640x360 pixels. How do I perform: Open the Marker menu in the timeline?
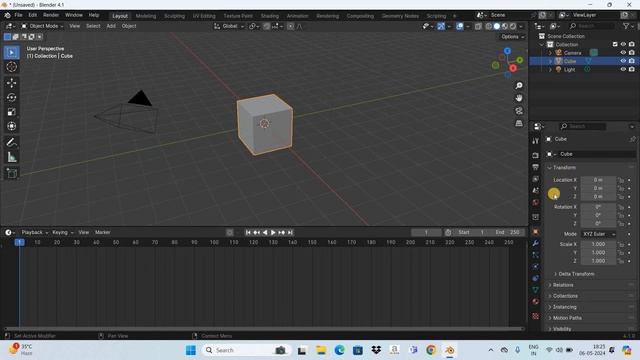point(102,232)
